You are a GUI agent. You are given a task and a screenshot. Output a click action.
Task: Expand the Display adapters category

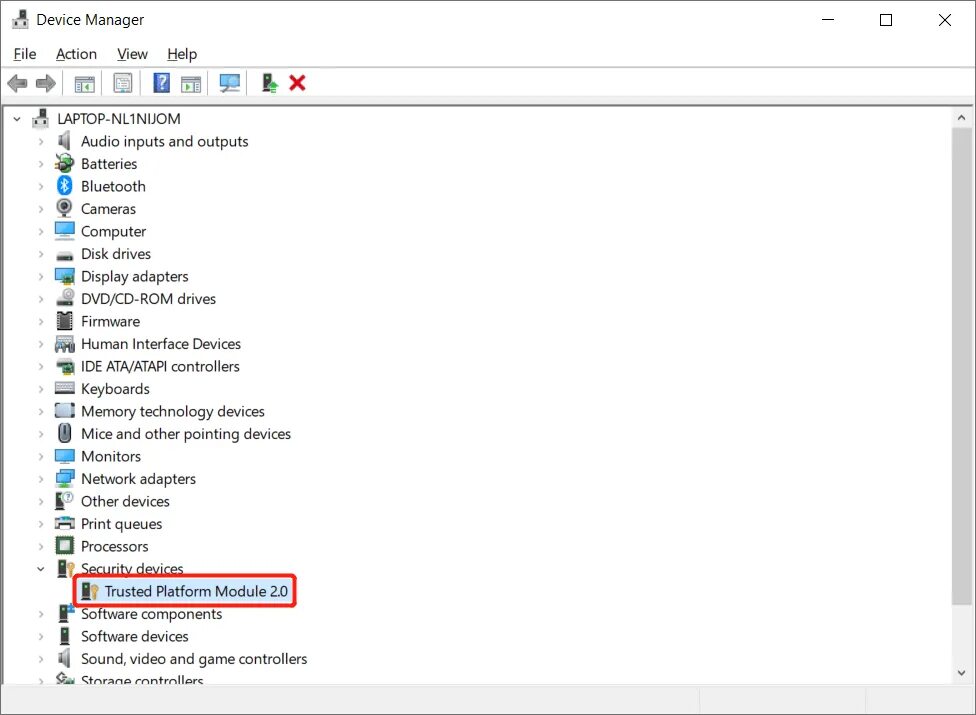[x=40, y=276]
